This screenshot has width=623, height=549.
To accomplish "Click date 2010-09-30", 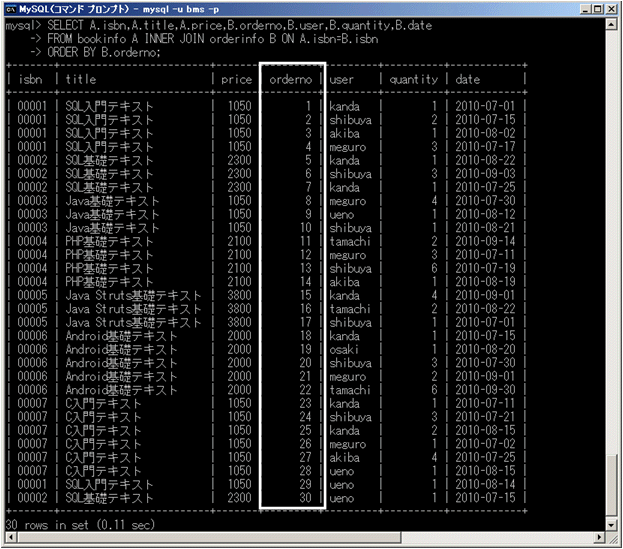I will (485, 390).
